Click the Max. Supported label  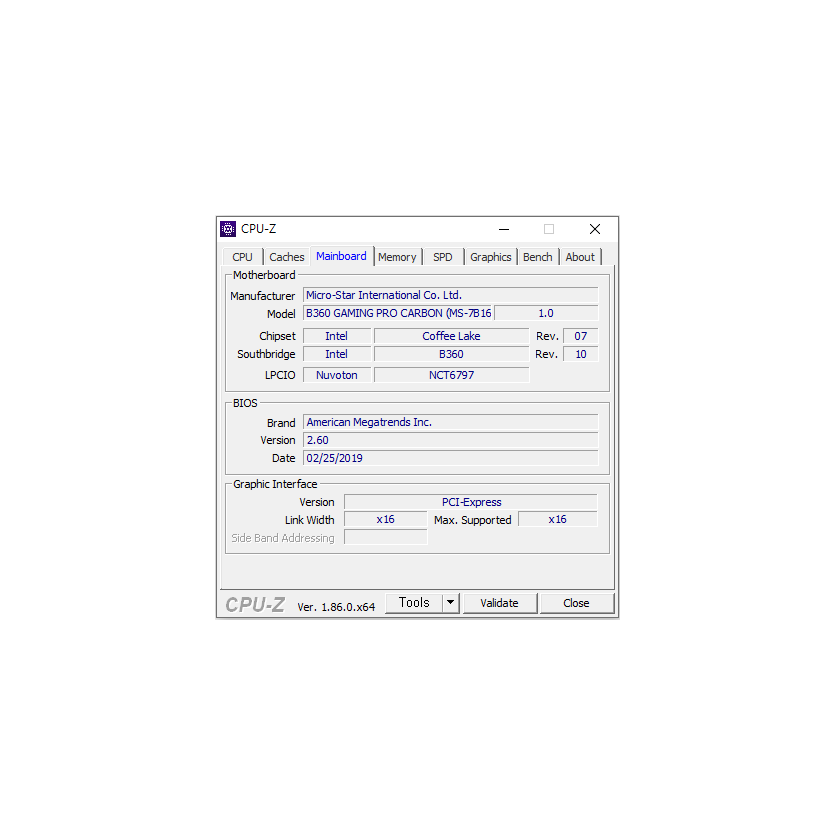pos(473,520)
